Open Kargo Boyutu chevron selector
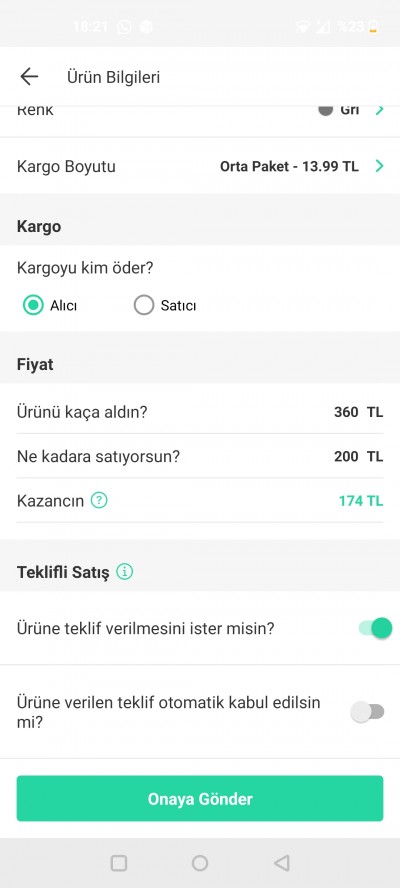 tap(380, 166)
